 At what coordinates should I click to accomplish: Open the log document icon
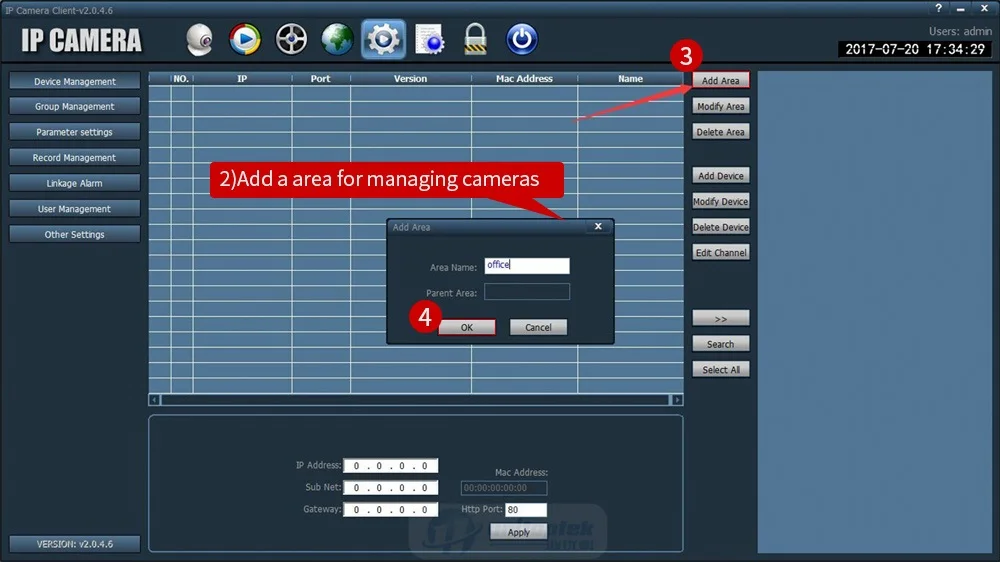tap(429, 39)
